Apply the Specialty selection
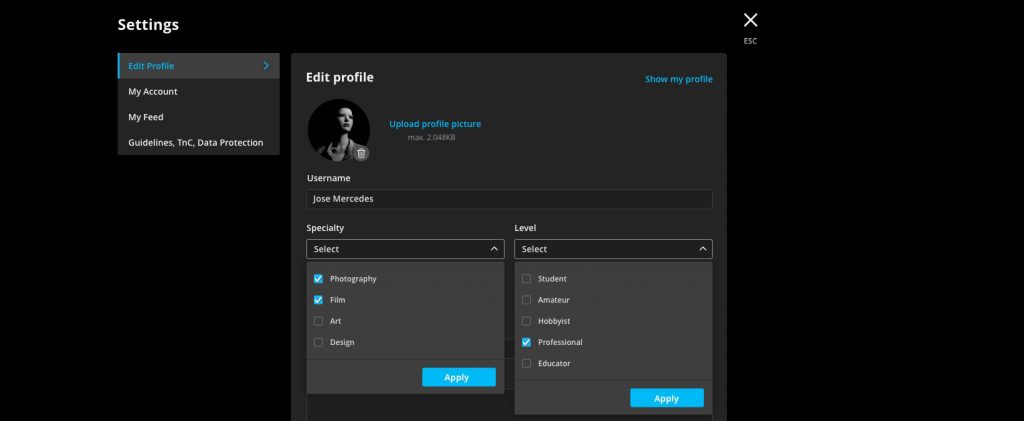This screenshot has height=421, width=1024. tap(458, 377)
